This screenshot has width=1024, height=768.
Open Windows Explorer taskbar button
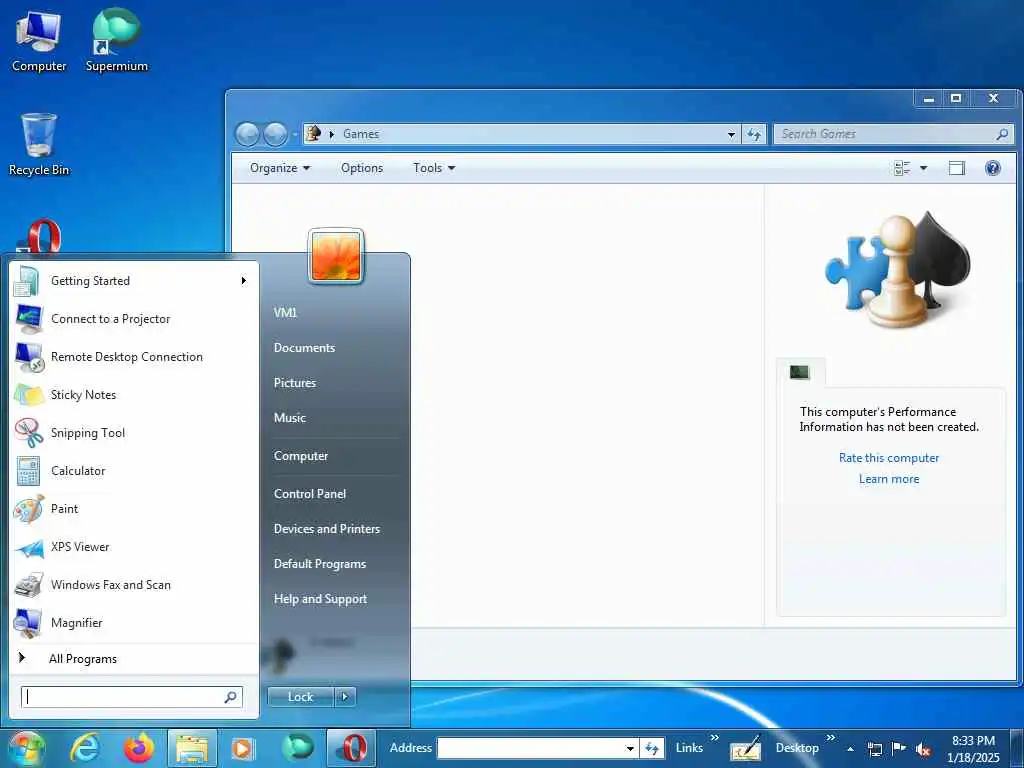[192, 748]
